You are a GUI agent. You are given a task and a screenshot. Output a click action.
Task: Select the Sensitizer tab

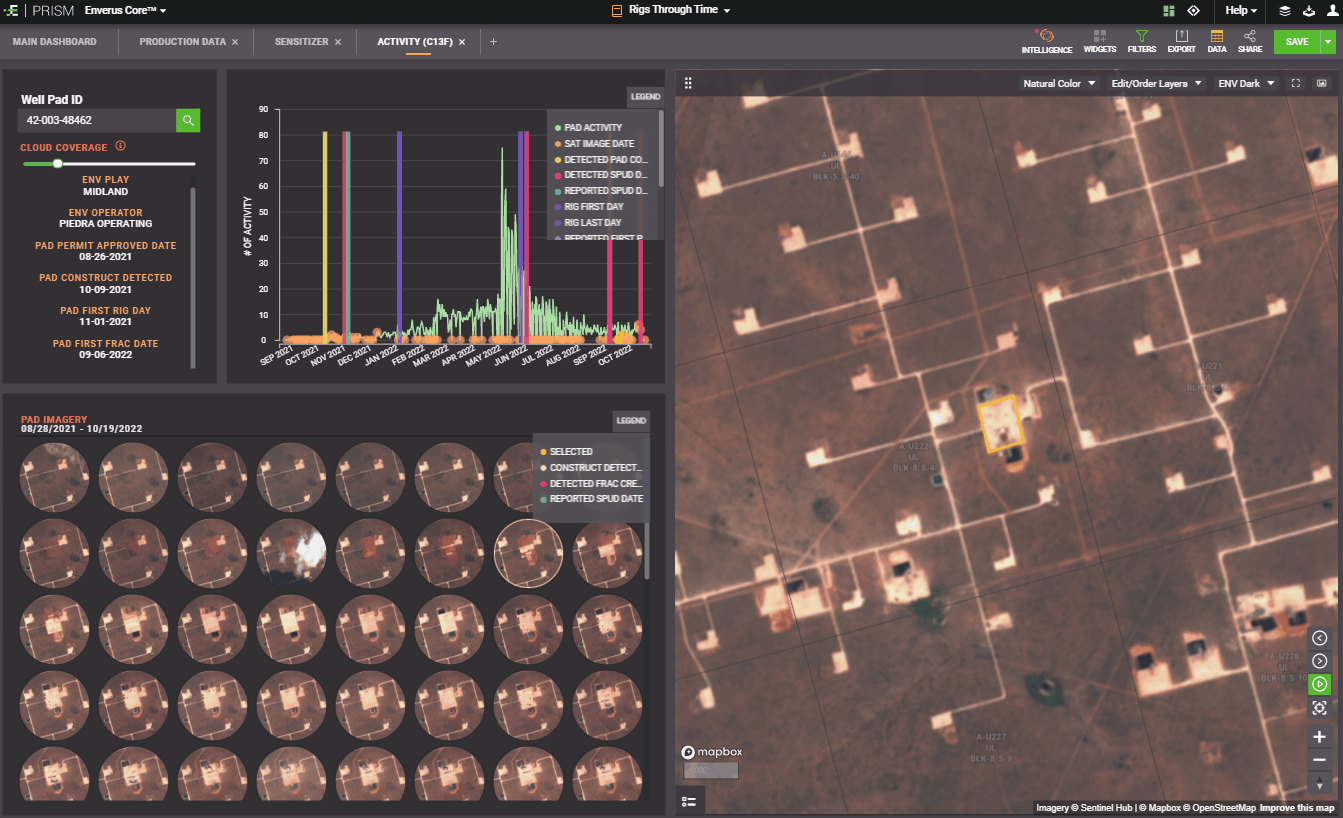[301, 42]
